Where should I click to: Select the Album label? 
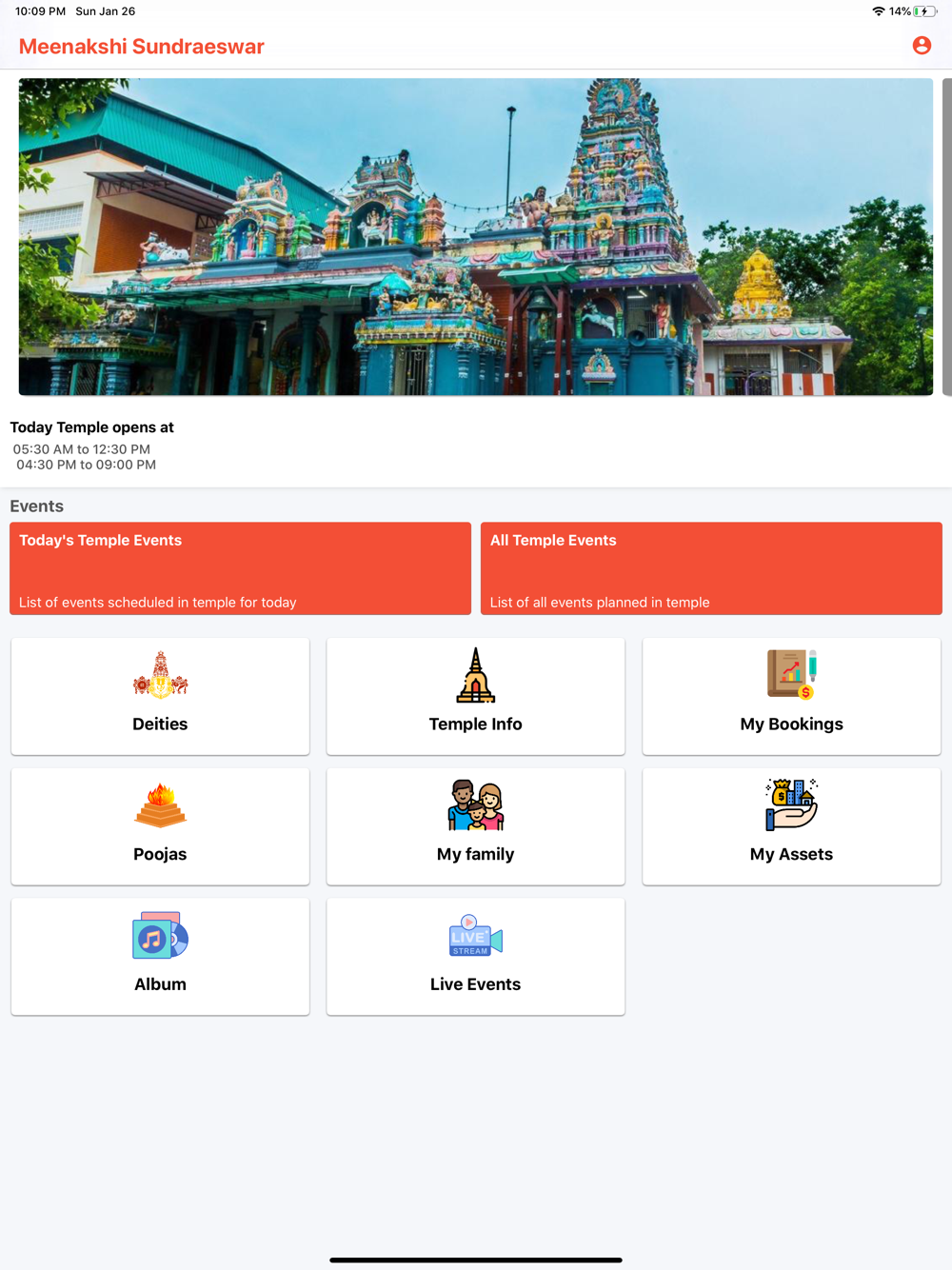pyautogui.click(x=160, y=984)
